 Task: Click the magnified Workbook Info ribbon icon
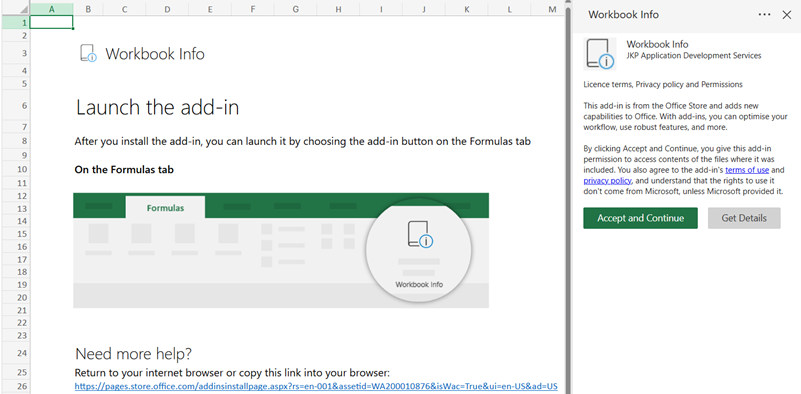click(419, 235)
